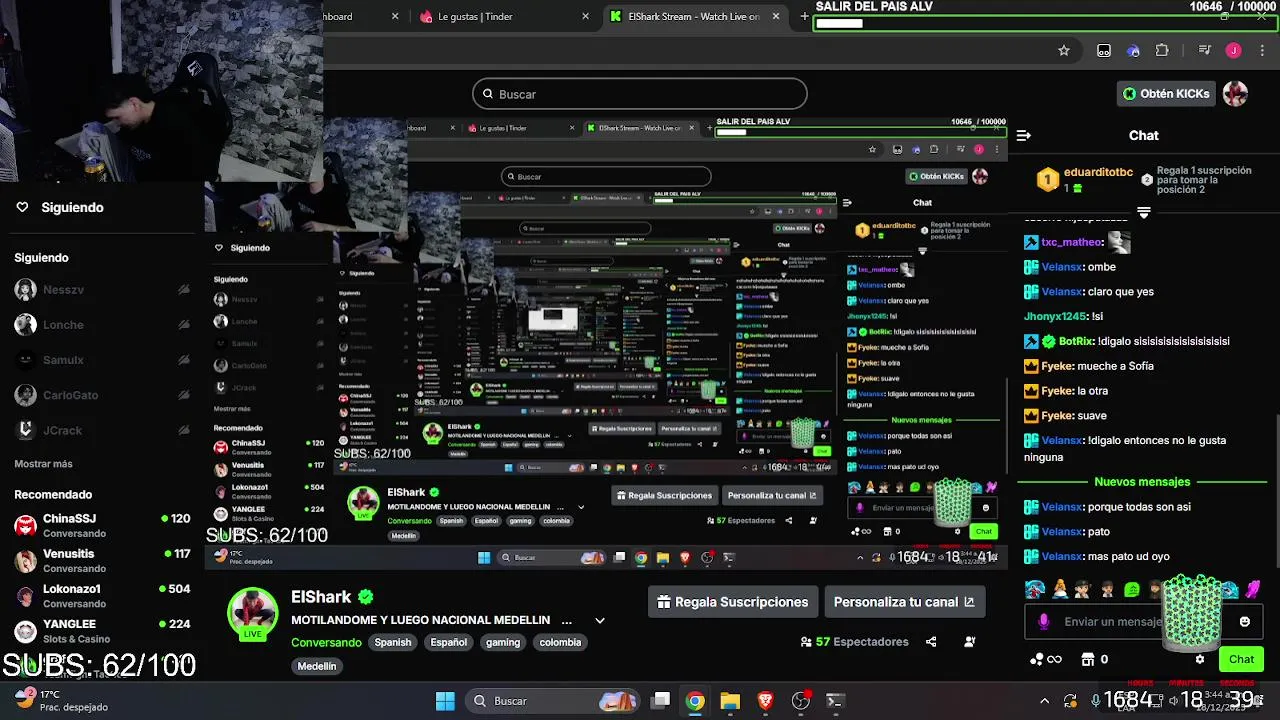Screen dimensions: 1280x720
Task: Focus Enviar un mensaje chat input
Action: pos(1143,621)
